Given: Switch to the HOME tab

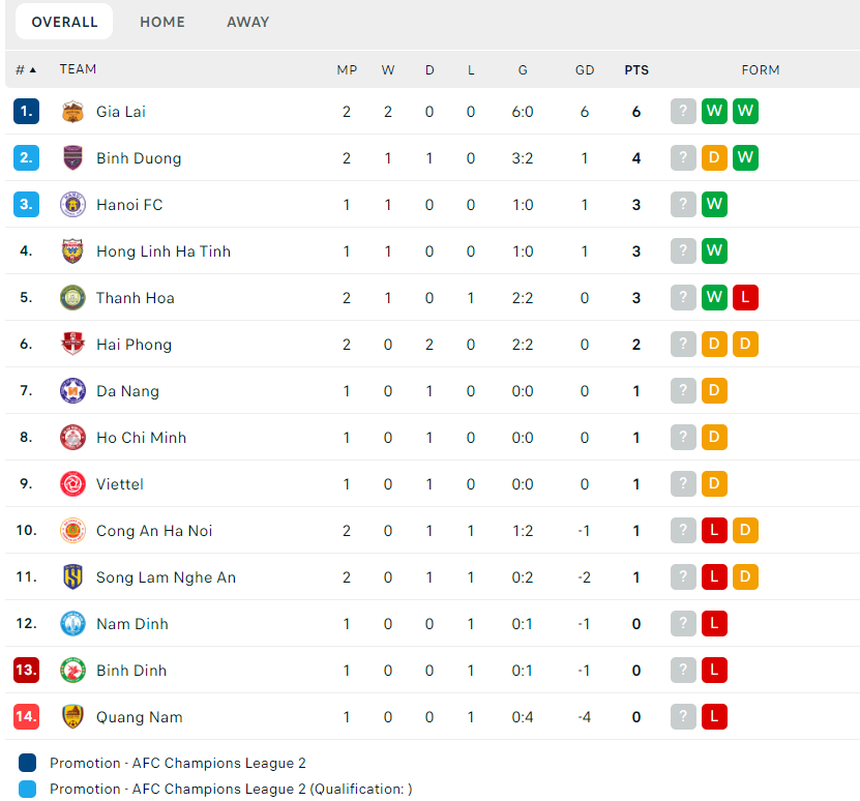Looking at the screenshot, I should 162,21.
